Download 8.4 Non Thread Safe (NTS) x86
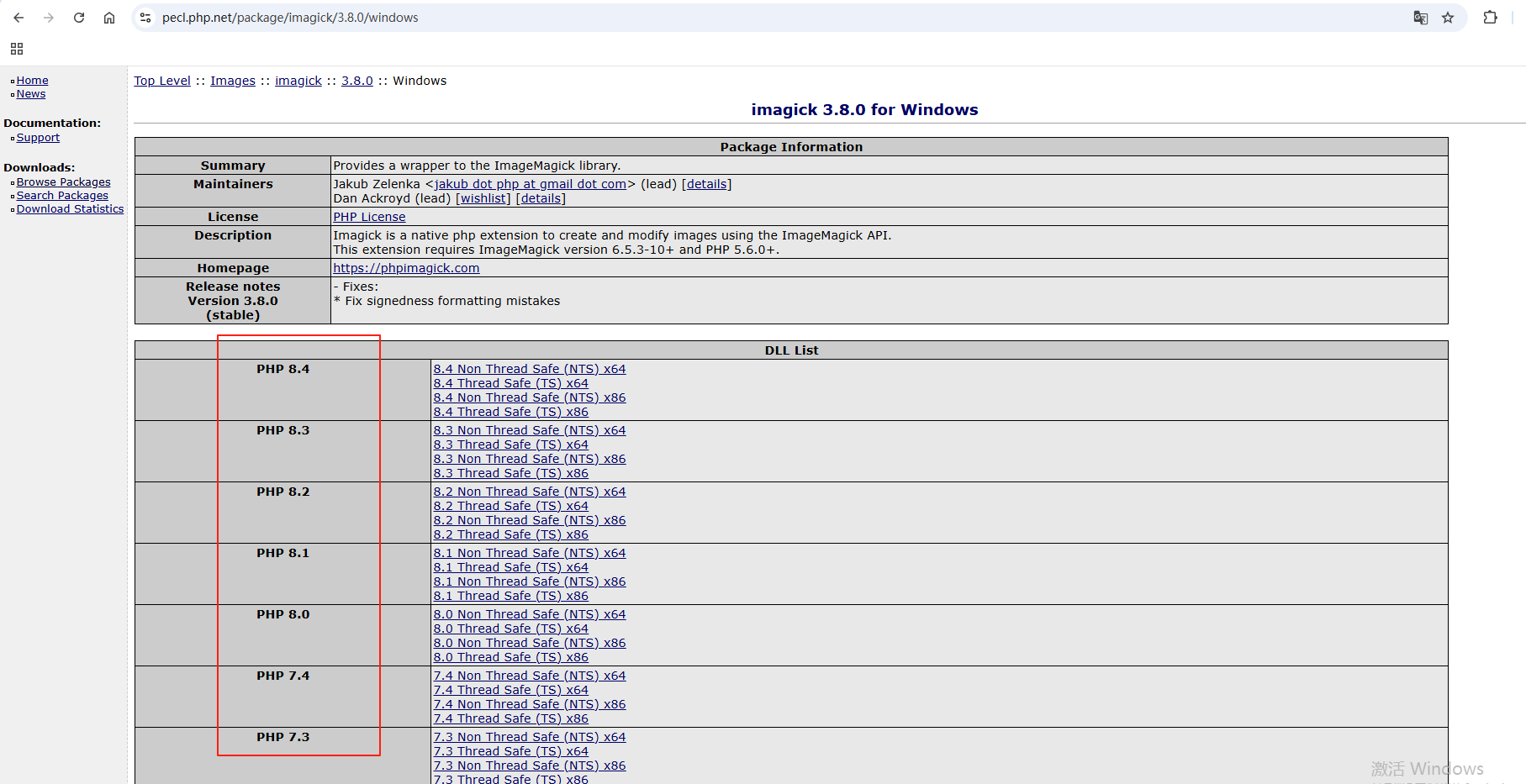The height and width of the screenshot is (784, 1526). pos(530,397)
